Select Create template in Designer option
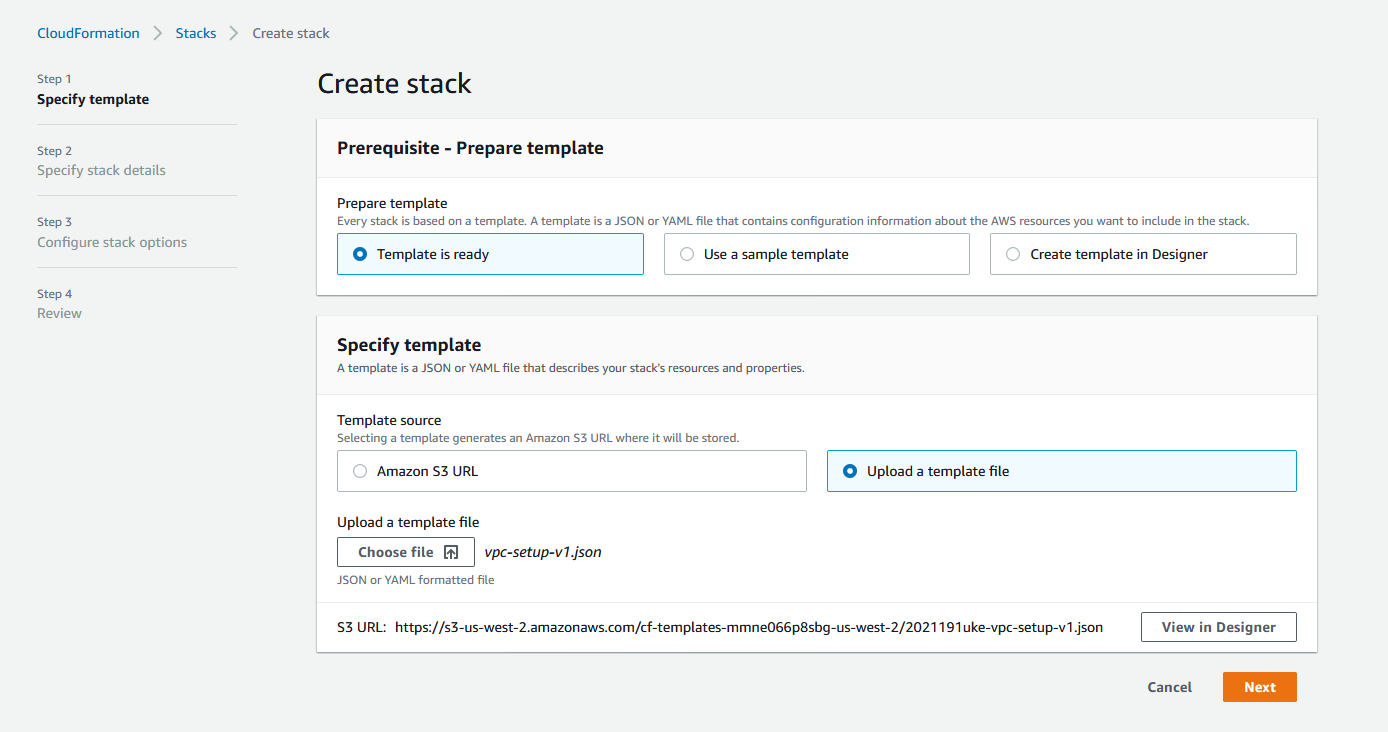This screenshot has height=732, width=1388. 1143,254
